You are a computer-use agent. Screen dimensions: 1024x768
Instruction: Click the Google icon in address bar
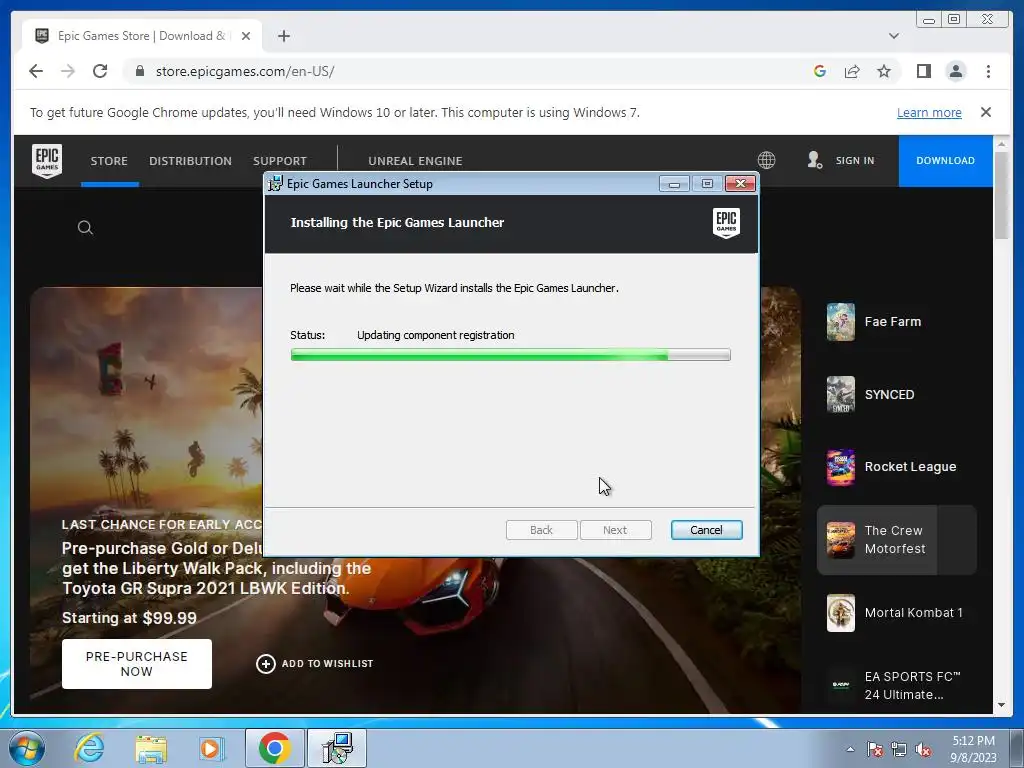click(820, 71)
